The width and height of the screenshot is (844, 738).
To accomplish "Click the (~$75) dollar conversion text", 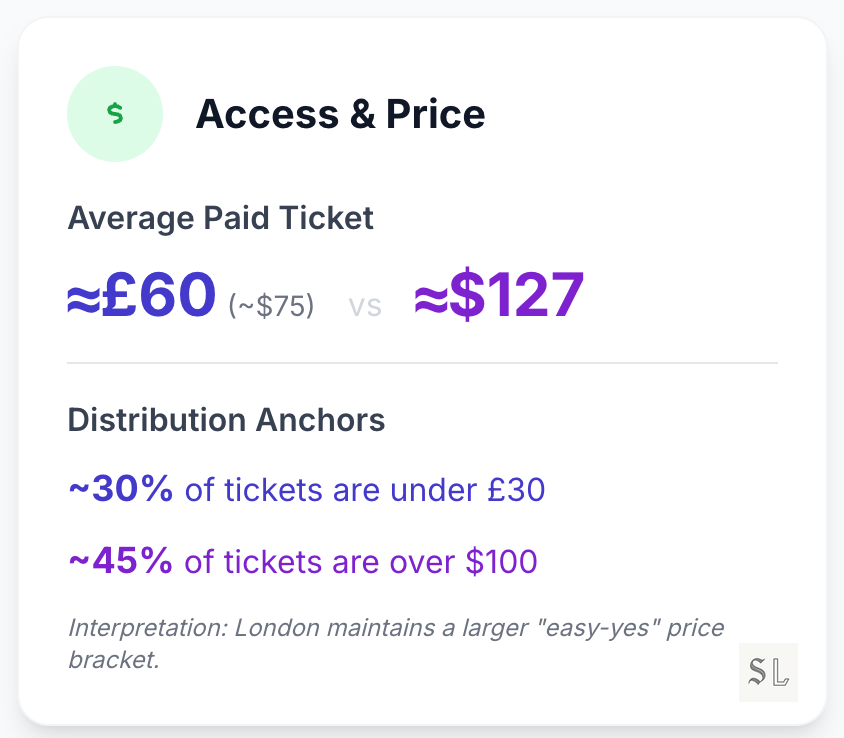I will point(271,305).
